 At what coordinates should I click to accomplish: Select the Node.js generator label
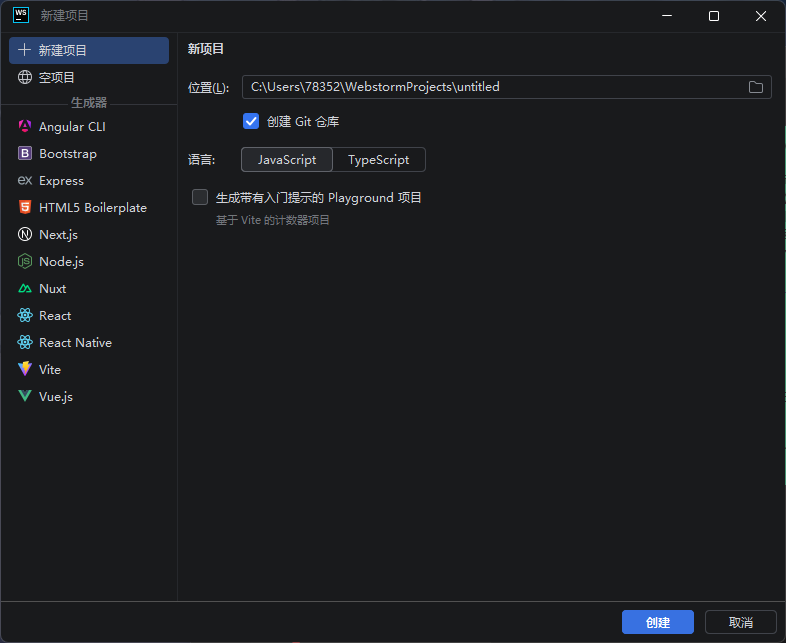click(61, 262)
